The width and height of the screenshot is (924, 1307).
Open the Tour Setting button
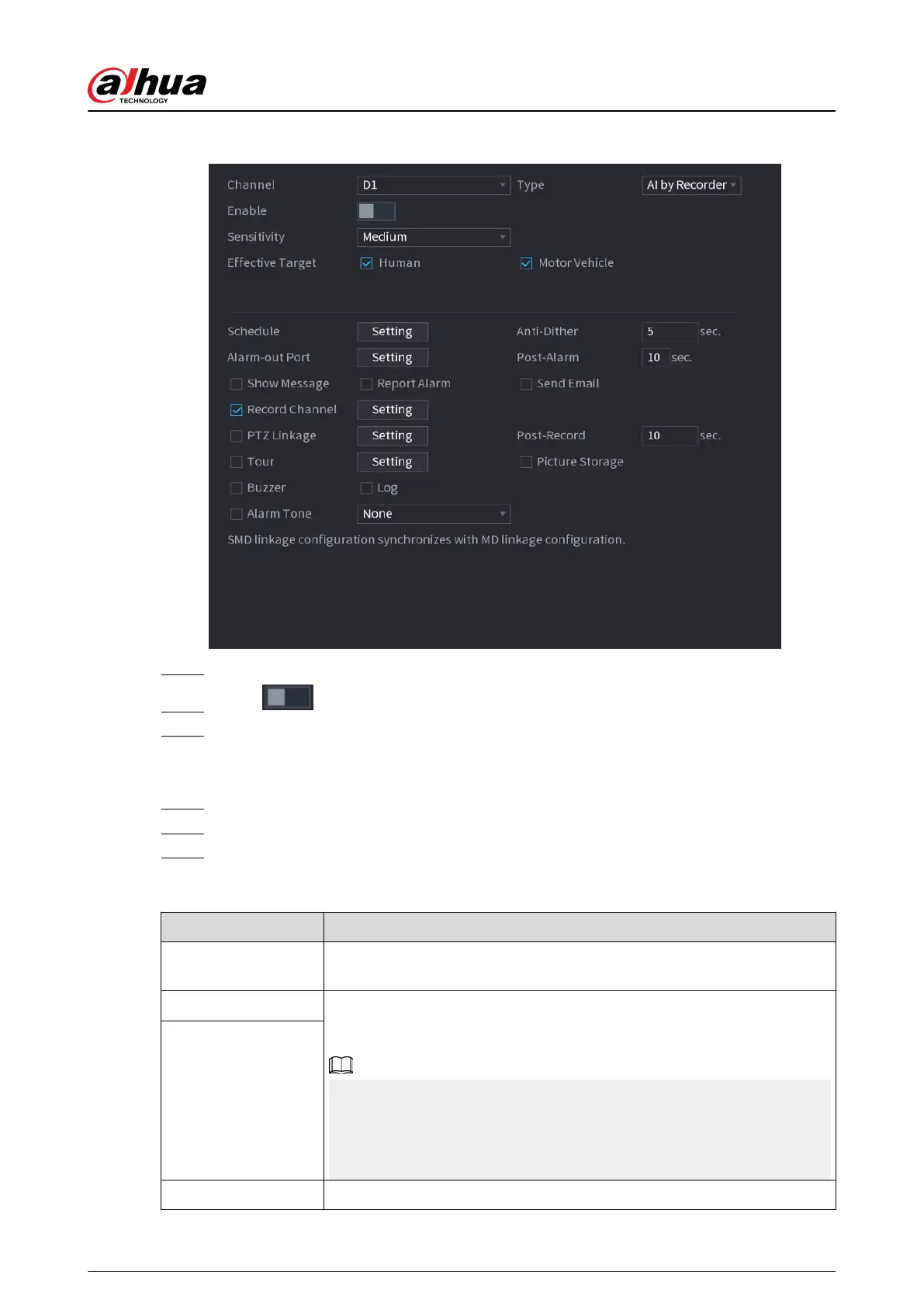pyautogui.click(x=393, y=462)
